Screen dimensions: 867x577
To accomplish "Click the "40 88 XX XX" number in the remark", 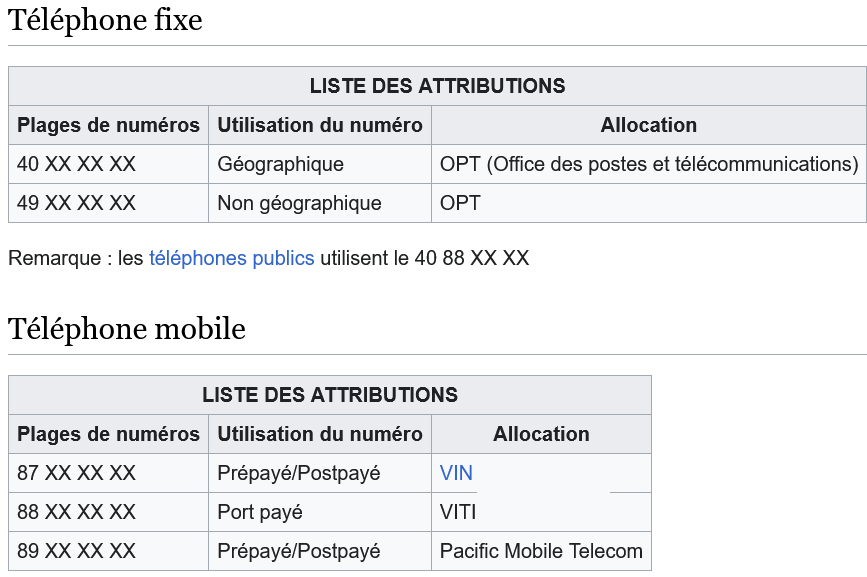I will (x=471, y=258).
